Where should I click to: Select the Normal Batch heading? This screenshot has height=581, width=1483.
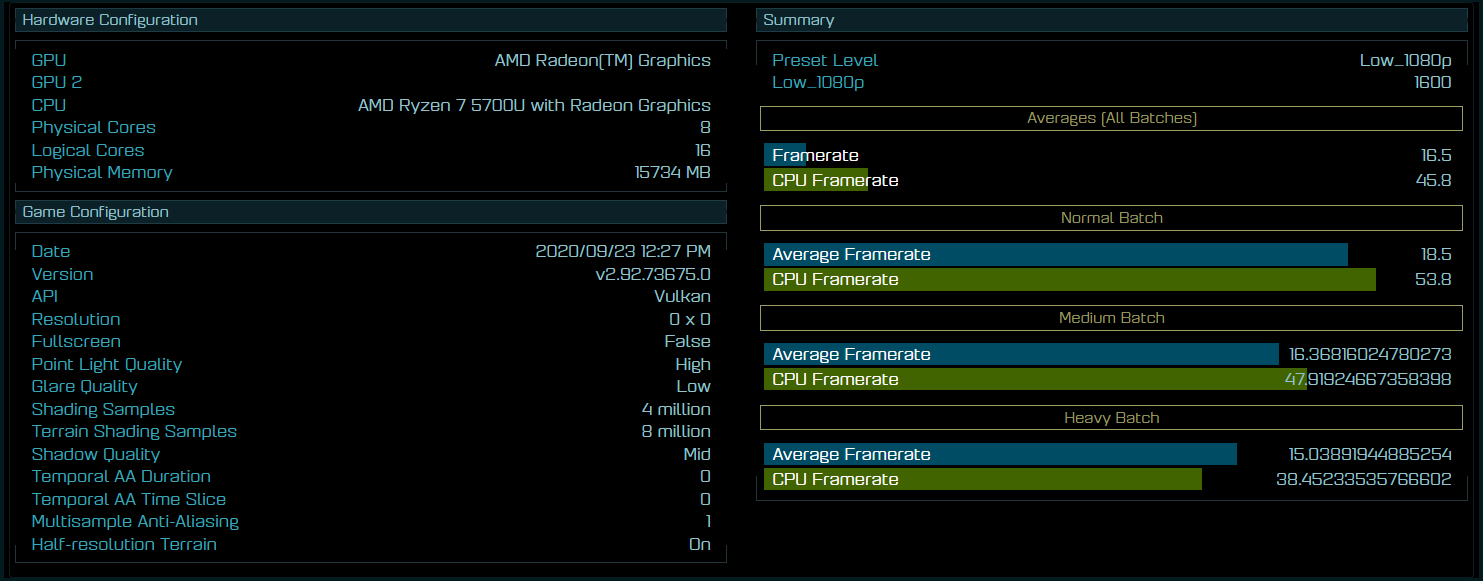tap(1111, 218)
